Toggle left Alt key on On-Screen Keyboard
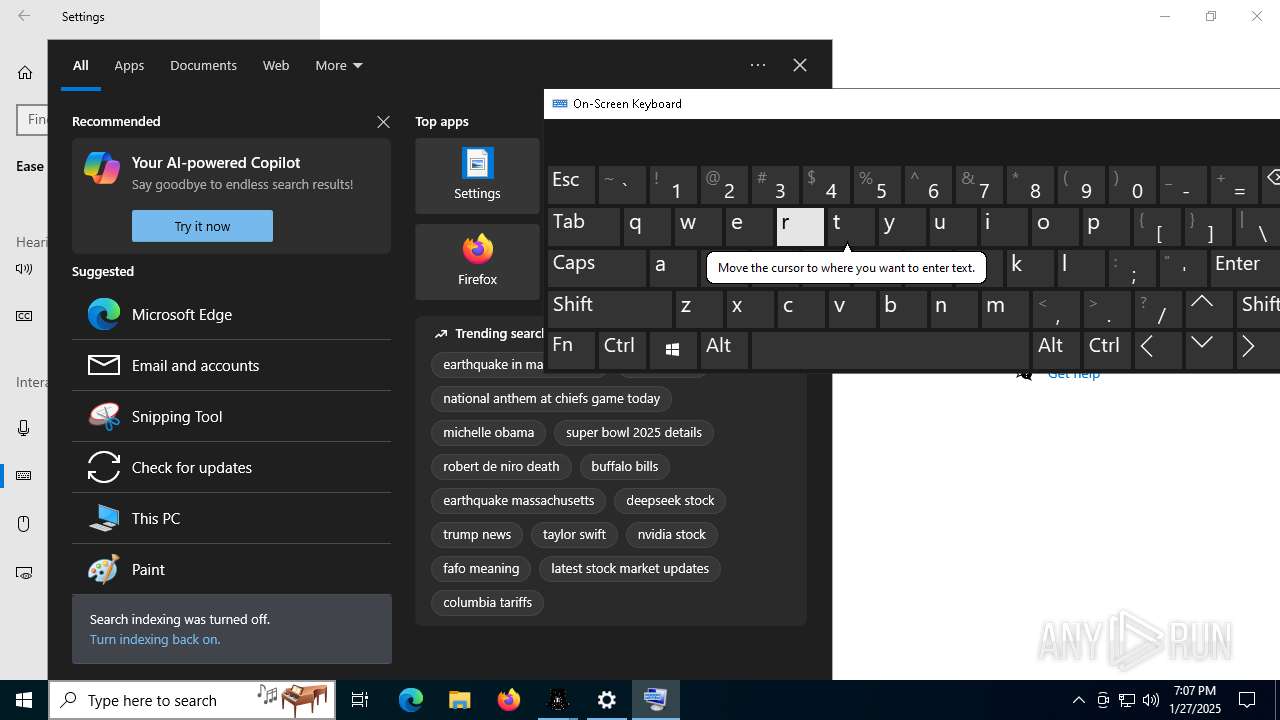 click(724, 350)
